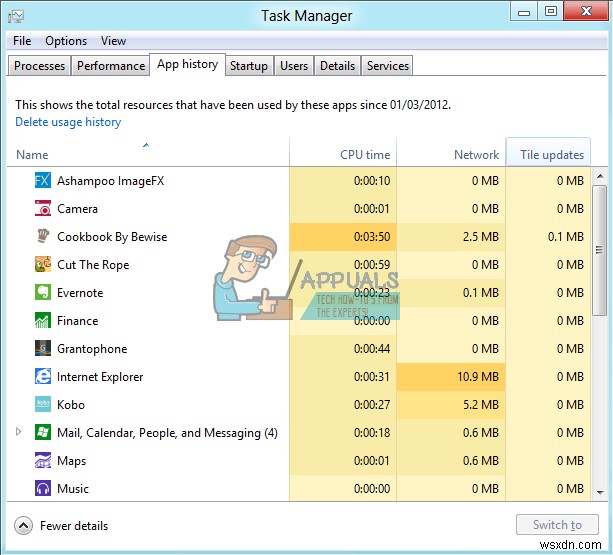Select the Kobo app icon
Screen dimensions: 613x555
43,405
